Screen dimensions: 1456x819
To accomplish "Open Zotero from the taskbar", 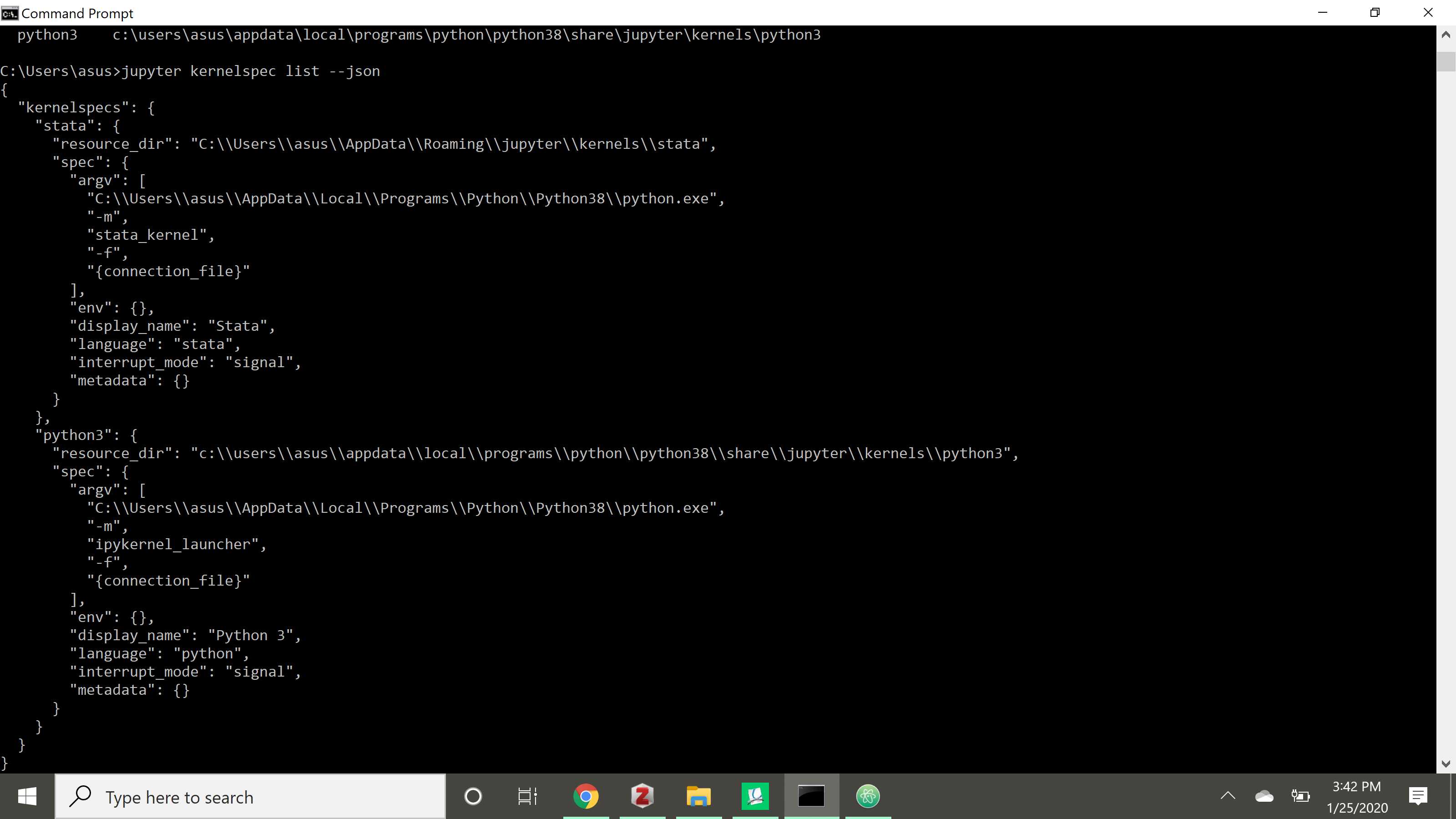I will point(642,797).
